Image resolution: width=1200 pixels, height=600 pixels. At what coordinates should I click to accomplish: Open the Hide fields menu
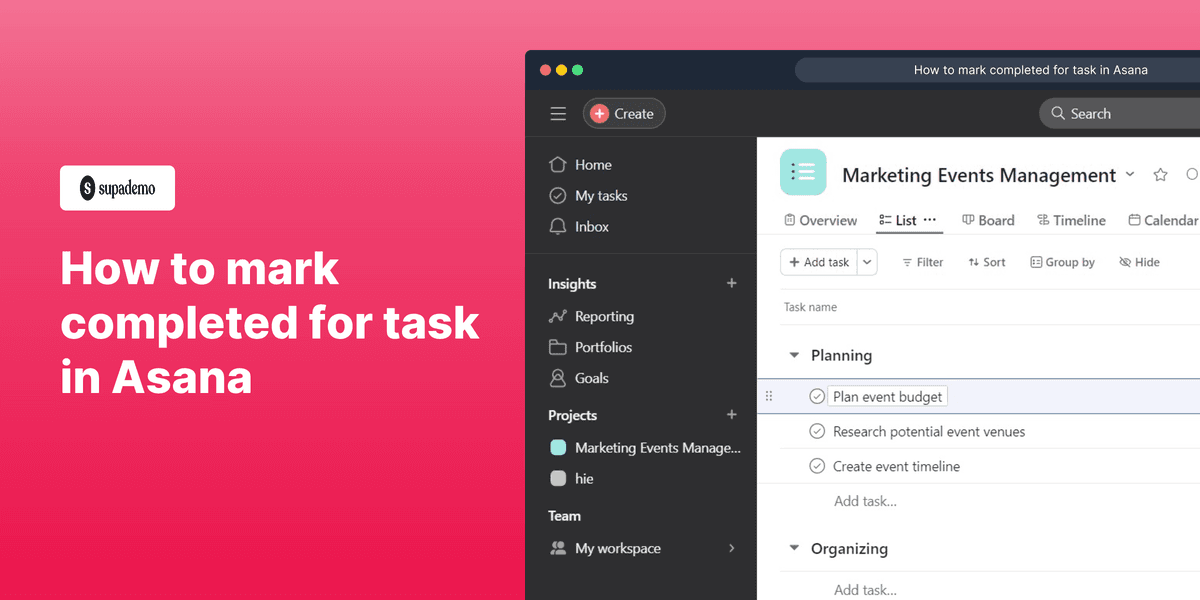point(1139,262)
